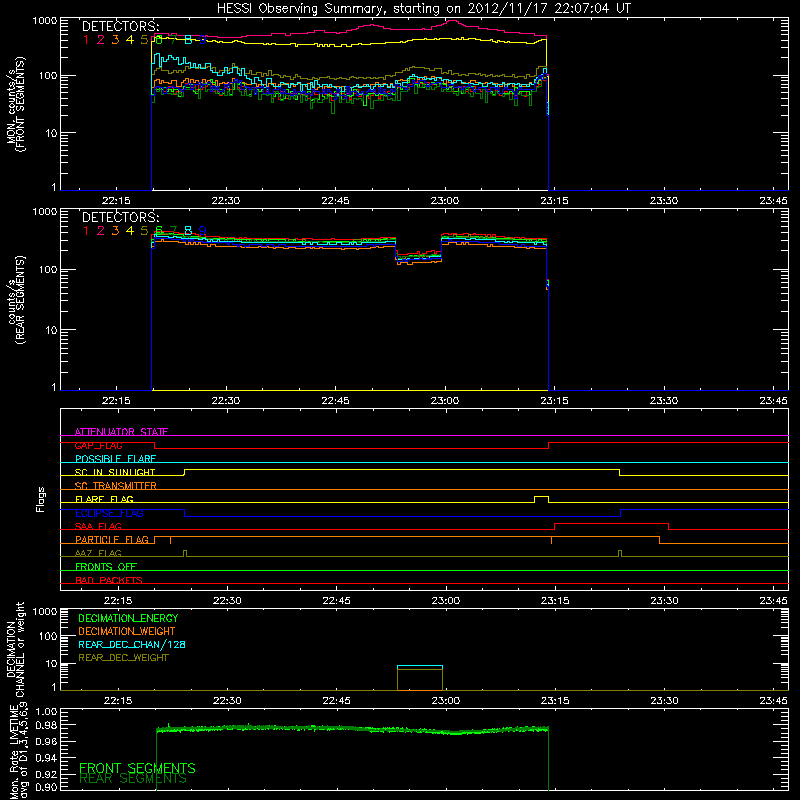Viewport: 800px width, 800px height.
Task: Click the FLARE_FLAG label
Action: pyautogui.click(x=104, y=499)
